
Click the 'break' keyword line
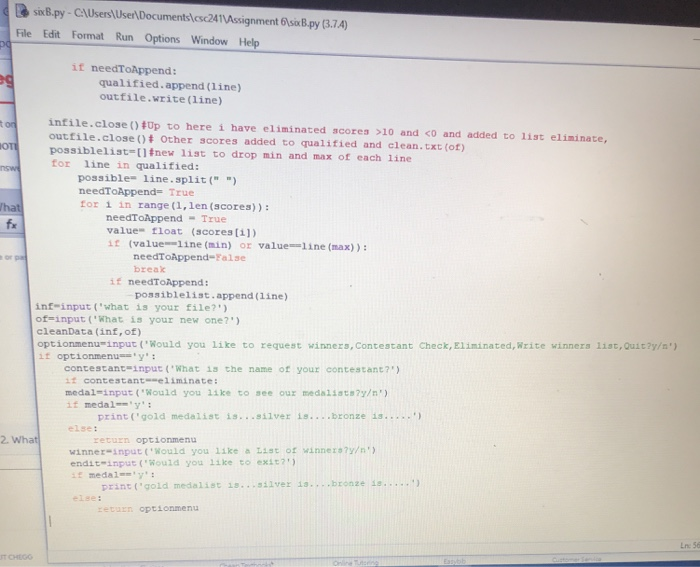150,269
